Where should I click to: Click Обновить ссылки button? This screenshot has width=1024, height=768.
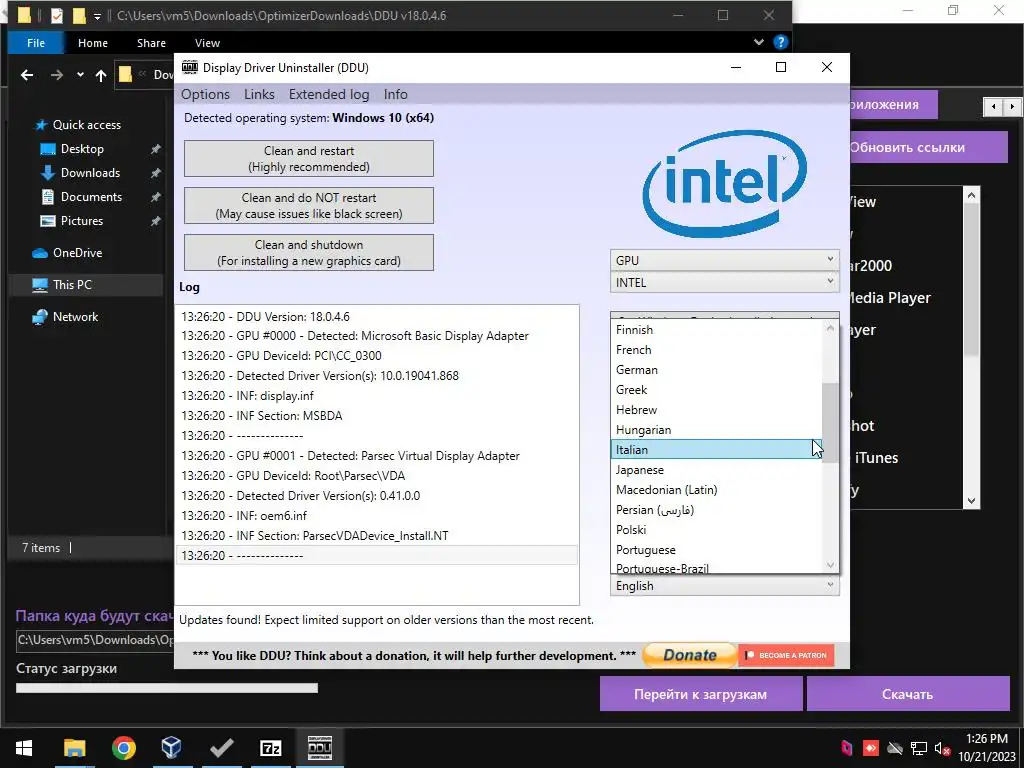[929, 147]
